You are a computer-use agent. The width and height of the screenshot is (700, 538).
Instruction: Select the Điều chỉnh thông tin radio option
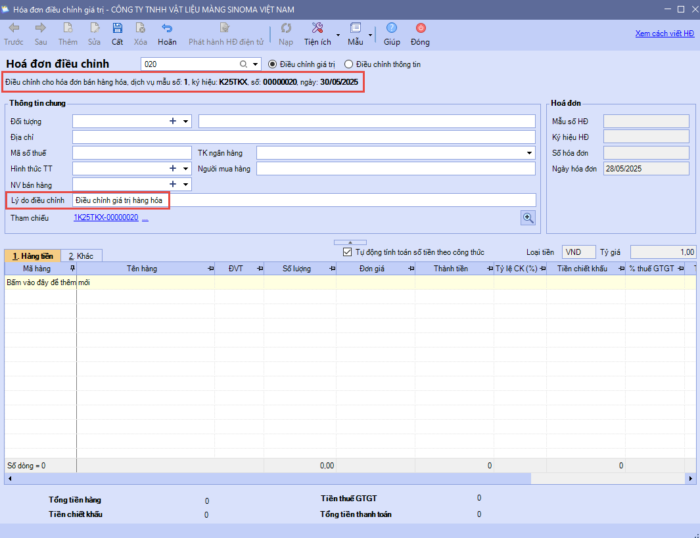pyautogui.click(x=348, y=64)
